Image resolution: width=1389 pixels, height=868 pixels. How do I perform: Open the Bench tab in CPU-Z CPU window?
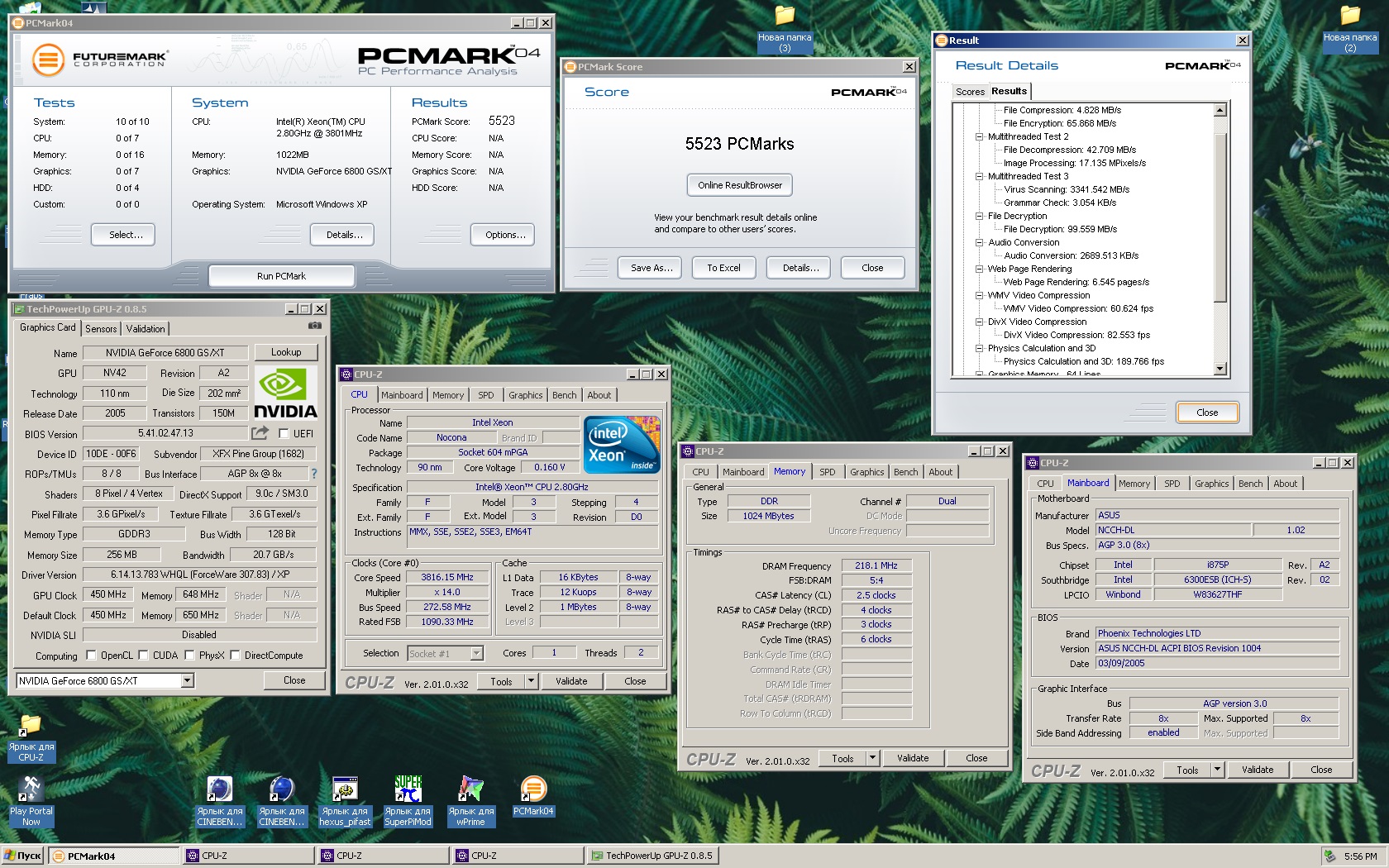(565, 395)
